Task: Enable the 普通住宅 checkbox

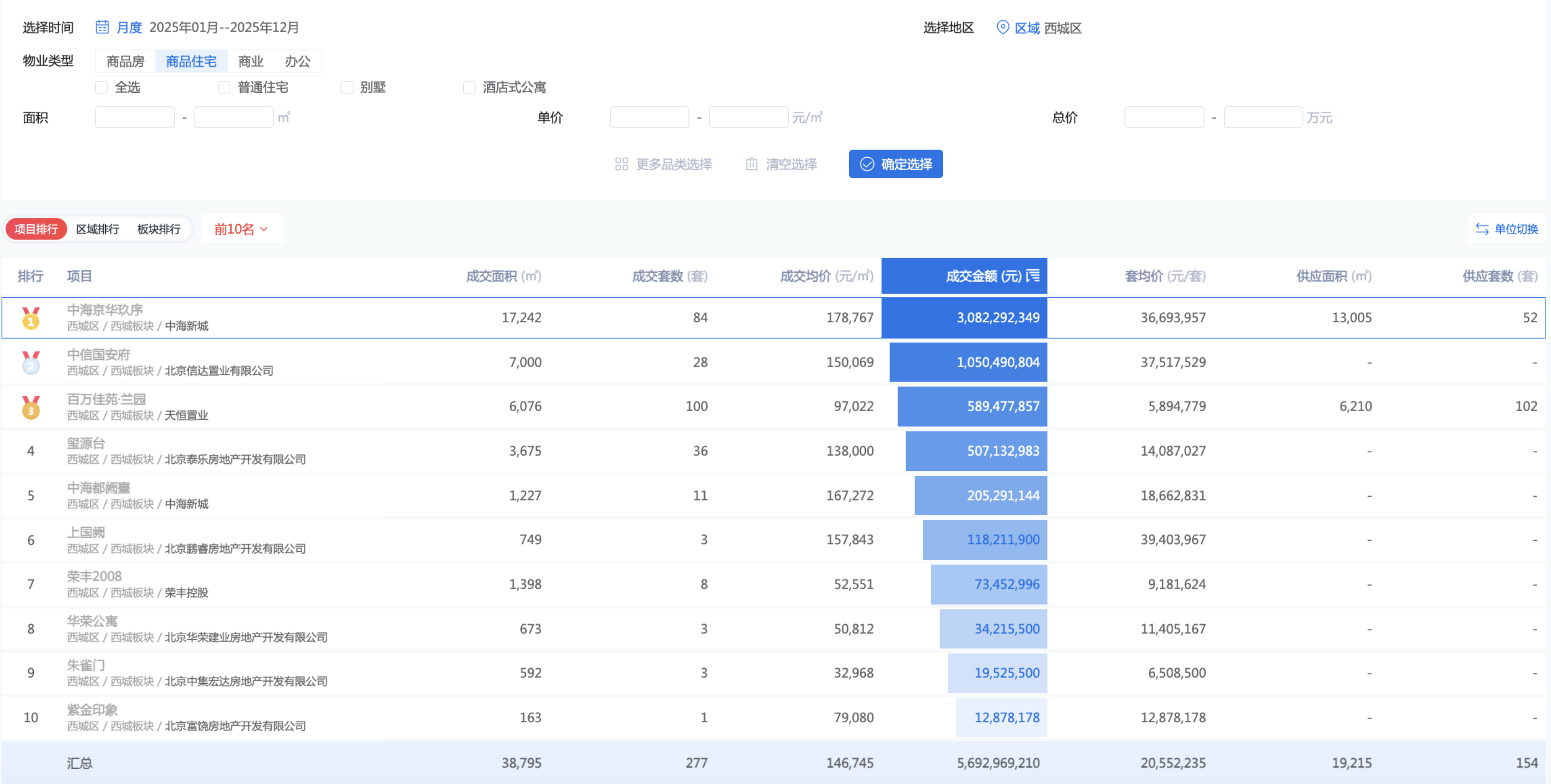Action: point(224,87)
